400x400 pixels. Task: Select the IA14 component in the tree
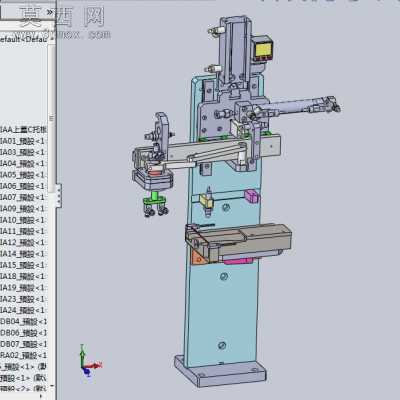click(23, 254)
